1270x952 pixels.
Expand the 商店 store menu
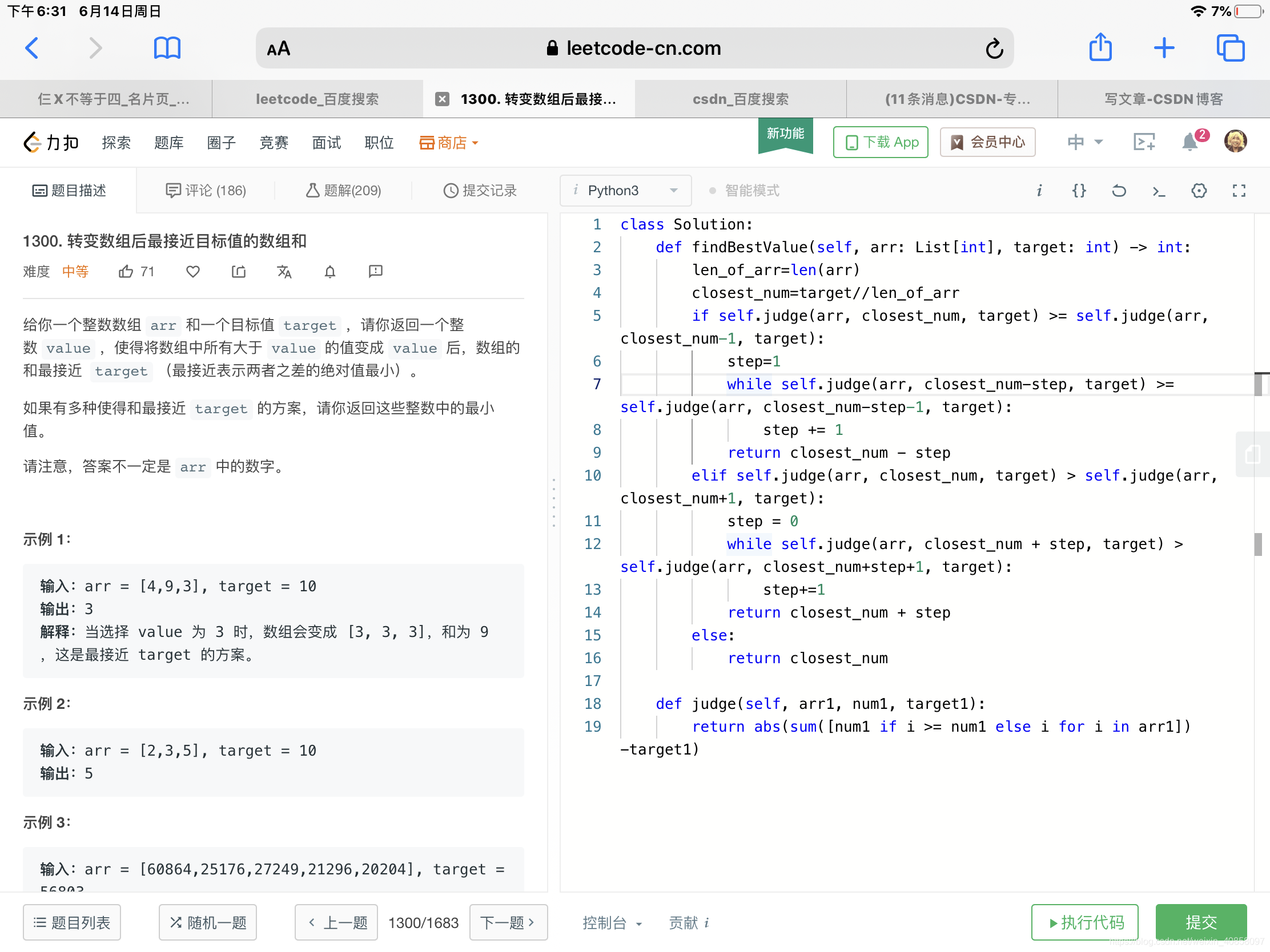tap(448, 142)
